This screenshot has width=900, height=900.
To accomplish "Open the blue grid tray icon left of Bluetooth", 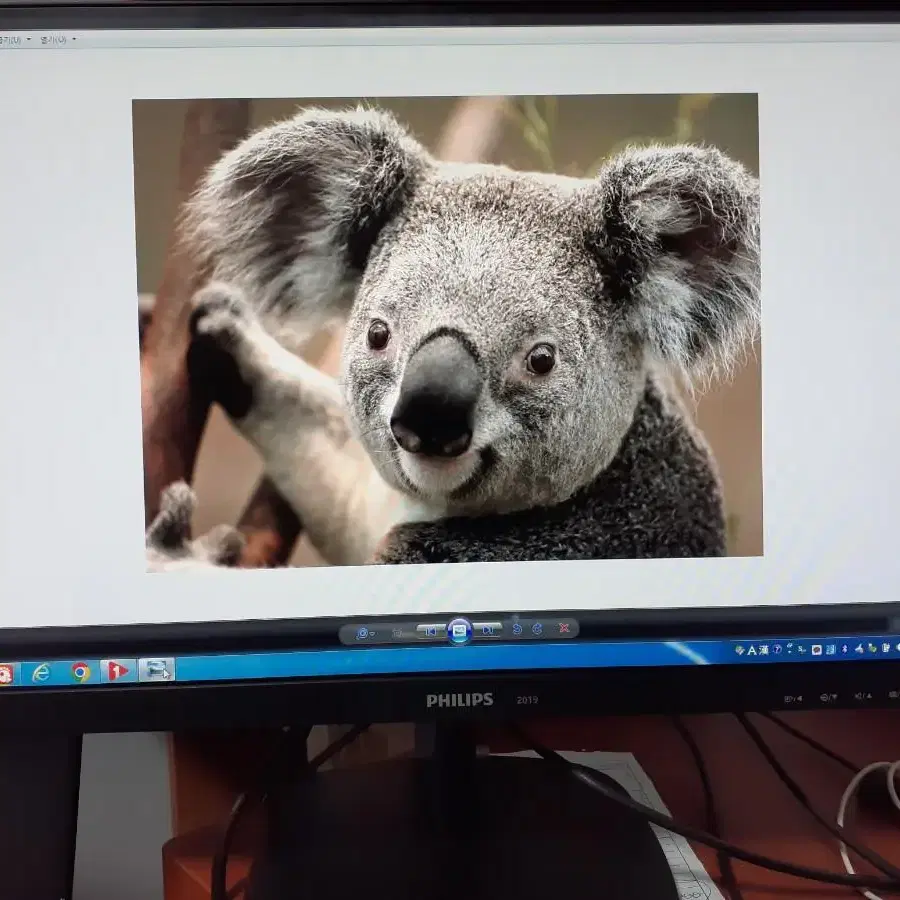I will (x=830, y=649).
